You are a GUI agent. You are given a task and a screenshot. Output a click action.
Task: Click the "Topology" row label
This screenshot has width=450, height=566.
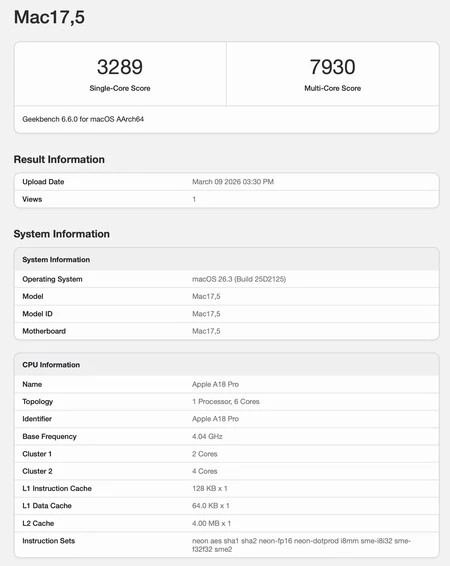[38, 401]
